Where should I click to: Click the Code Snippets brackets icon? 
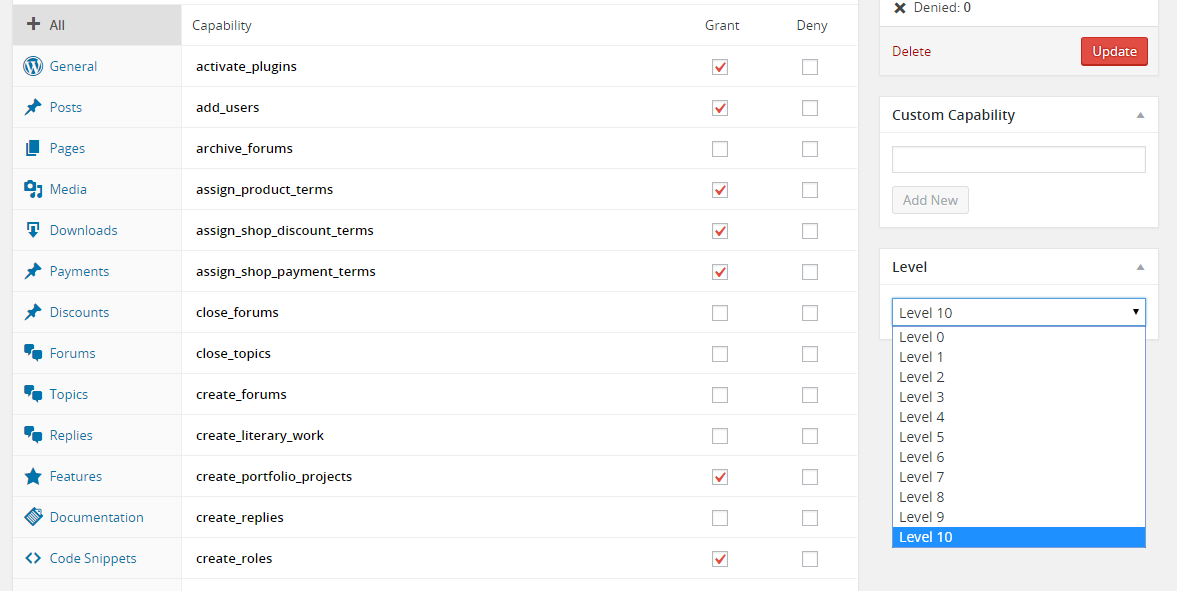(33, 559)
